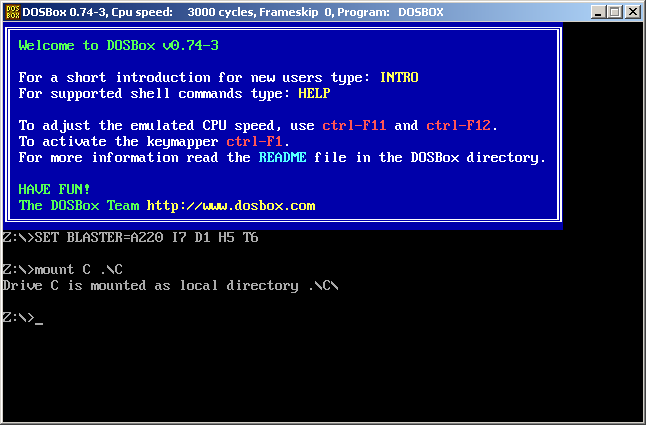
Task: Click the DOSBox title bar text
Action: 233,12
